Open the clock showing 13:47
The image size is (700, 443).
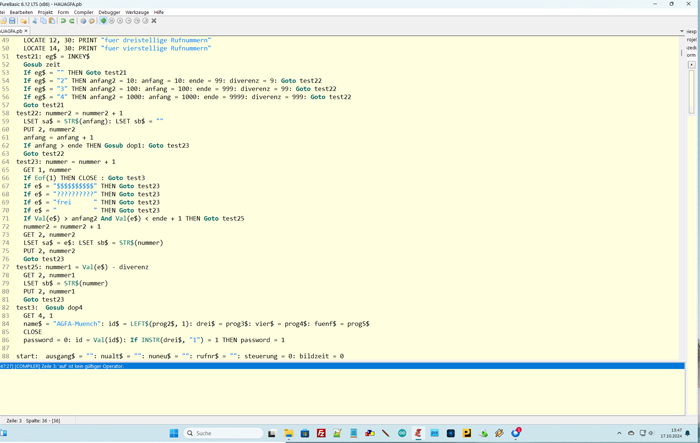click(x=671, y=433)
